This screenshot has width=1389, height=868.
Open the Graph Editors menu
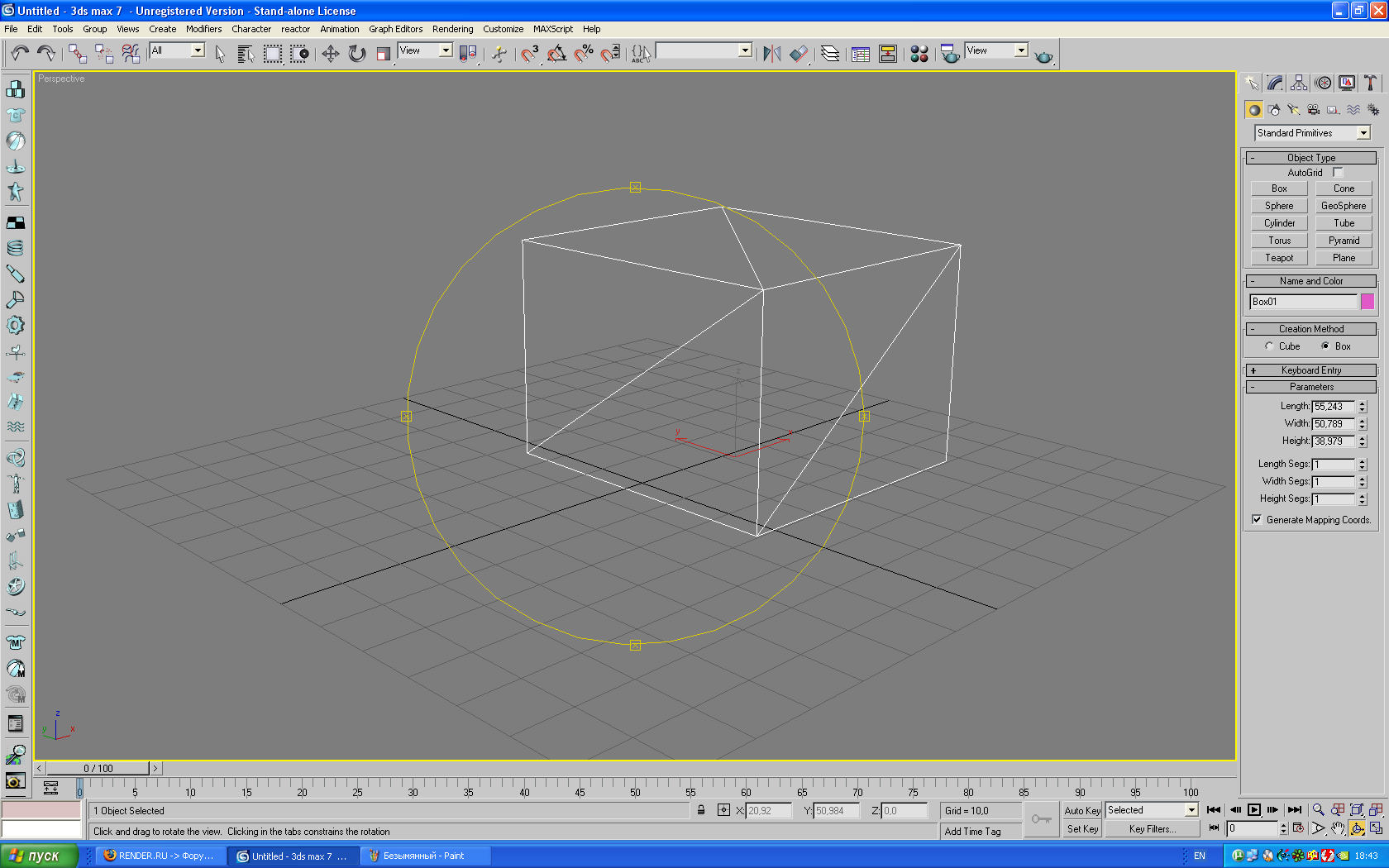395,29
